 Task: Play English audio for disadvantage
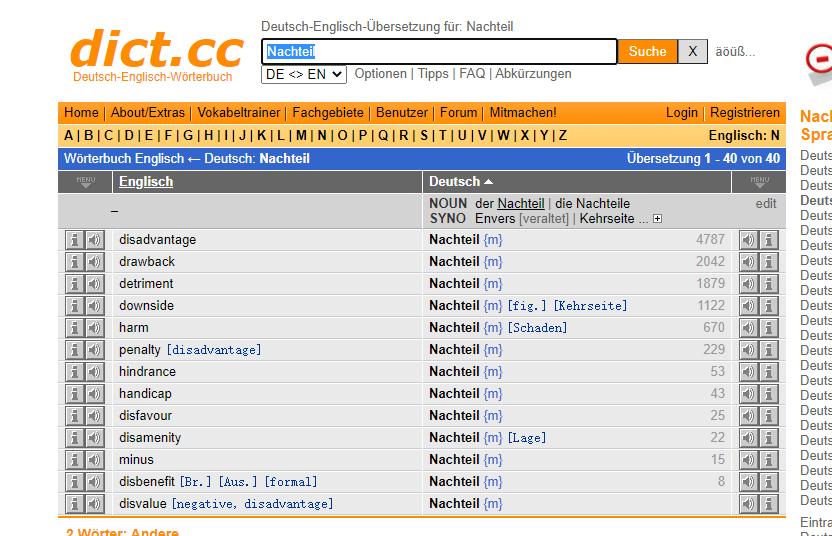95,240
